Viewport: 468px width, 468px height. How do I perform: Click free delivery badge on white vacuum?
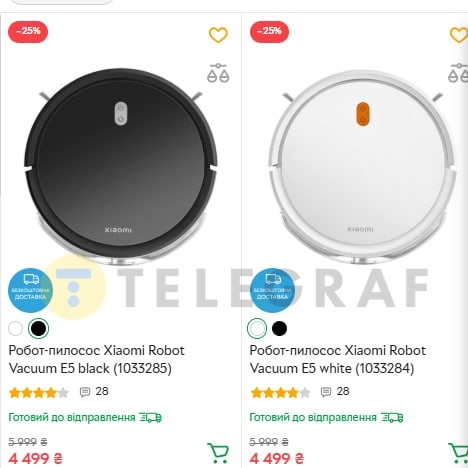pyautogui.click(x=272, y=290)
